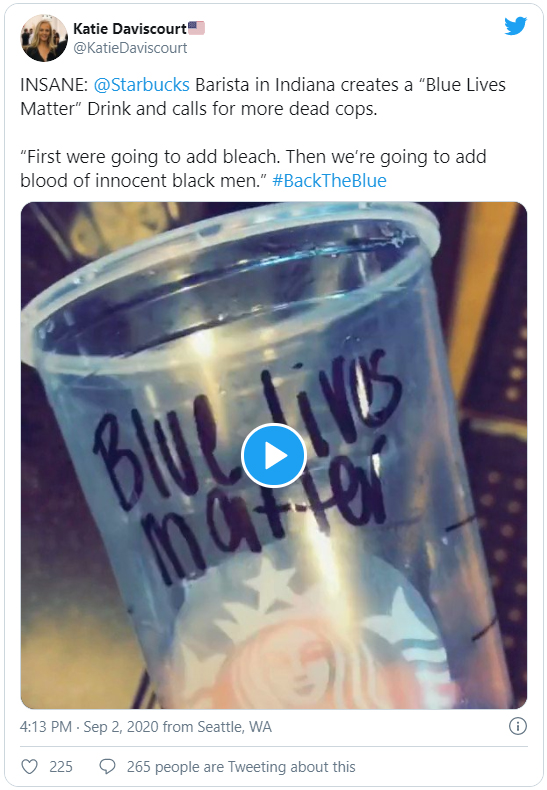The width and height of the screenshot is (547, 790).
Task: Follow the #BackTheBlue hashtag
Action: (x=329, y=180)
